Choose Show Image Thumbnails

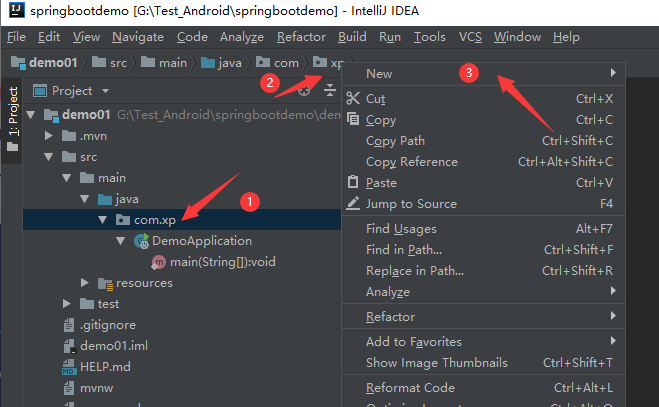pyautogui.click(x=483, y=362)
